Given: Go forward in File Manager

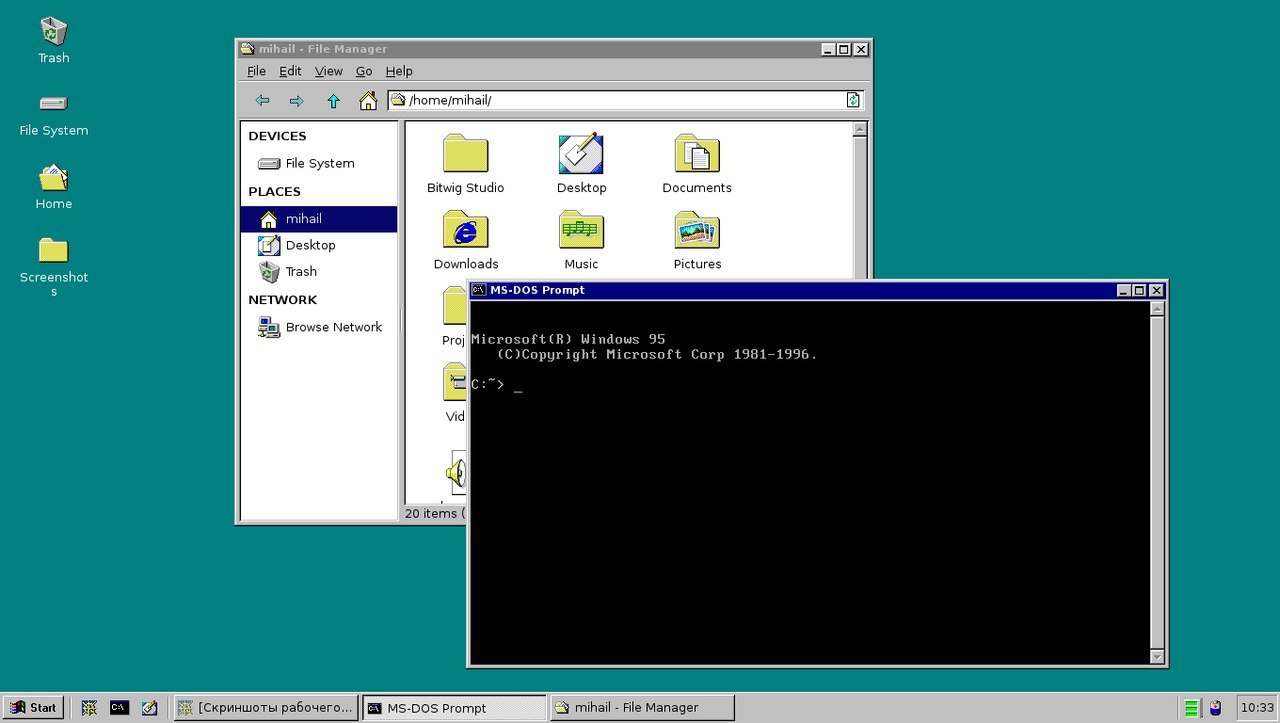Looking at the screenshot, I should (x=297, y=100).
